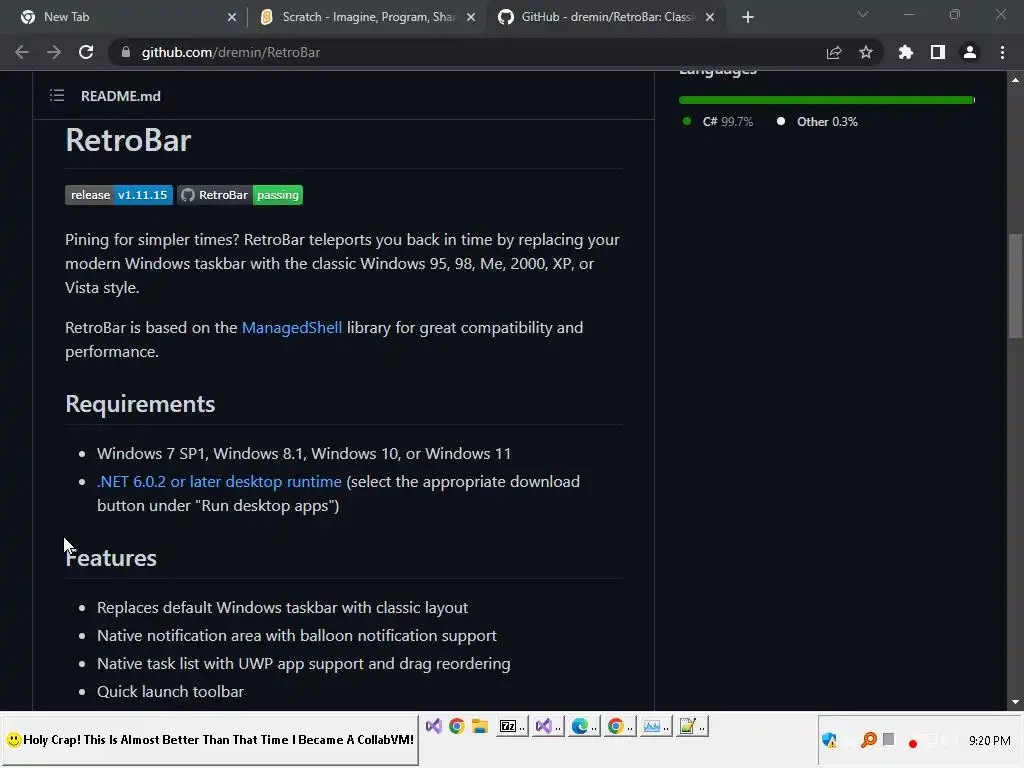This screenshot has height=768, width=1024.
Task: Open Windows Security tray icon
Action: pos(829,740)
